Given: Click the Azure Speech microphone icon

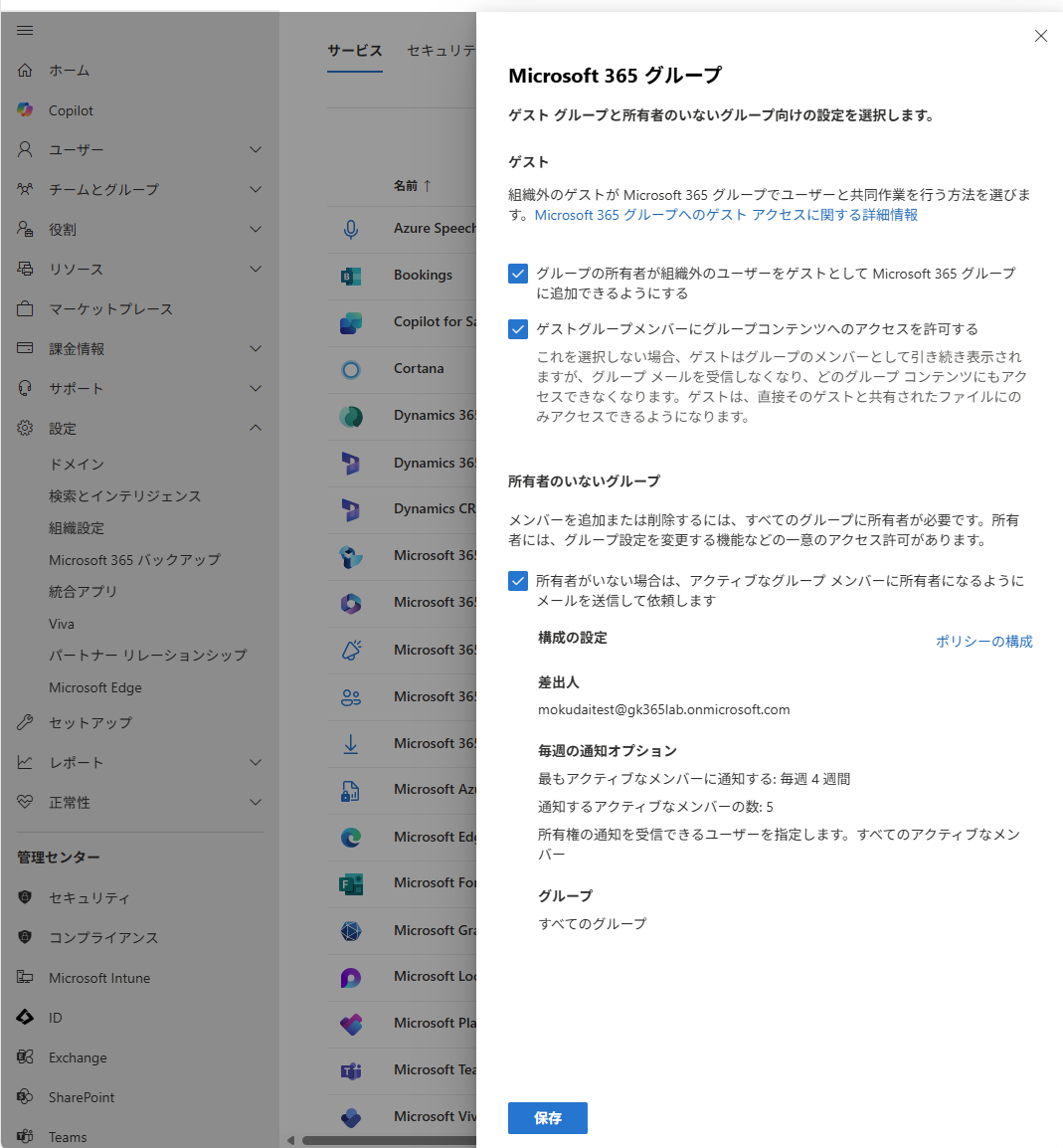Looking at the screenshot, I should [351, 229].
